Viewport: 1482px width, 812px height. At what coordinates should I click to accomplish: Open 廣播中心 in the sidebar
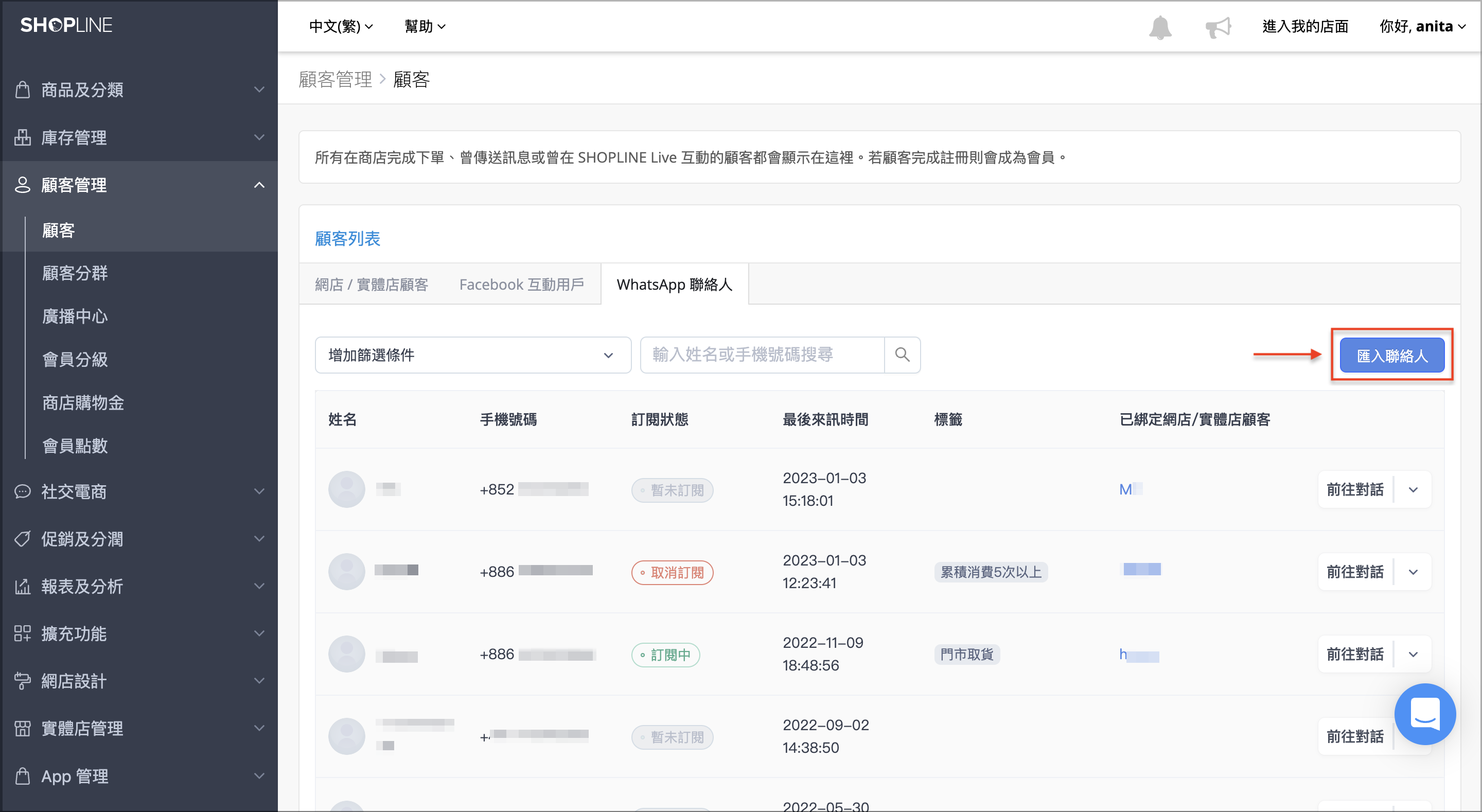[75, 316]
